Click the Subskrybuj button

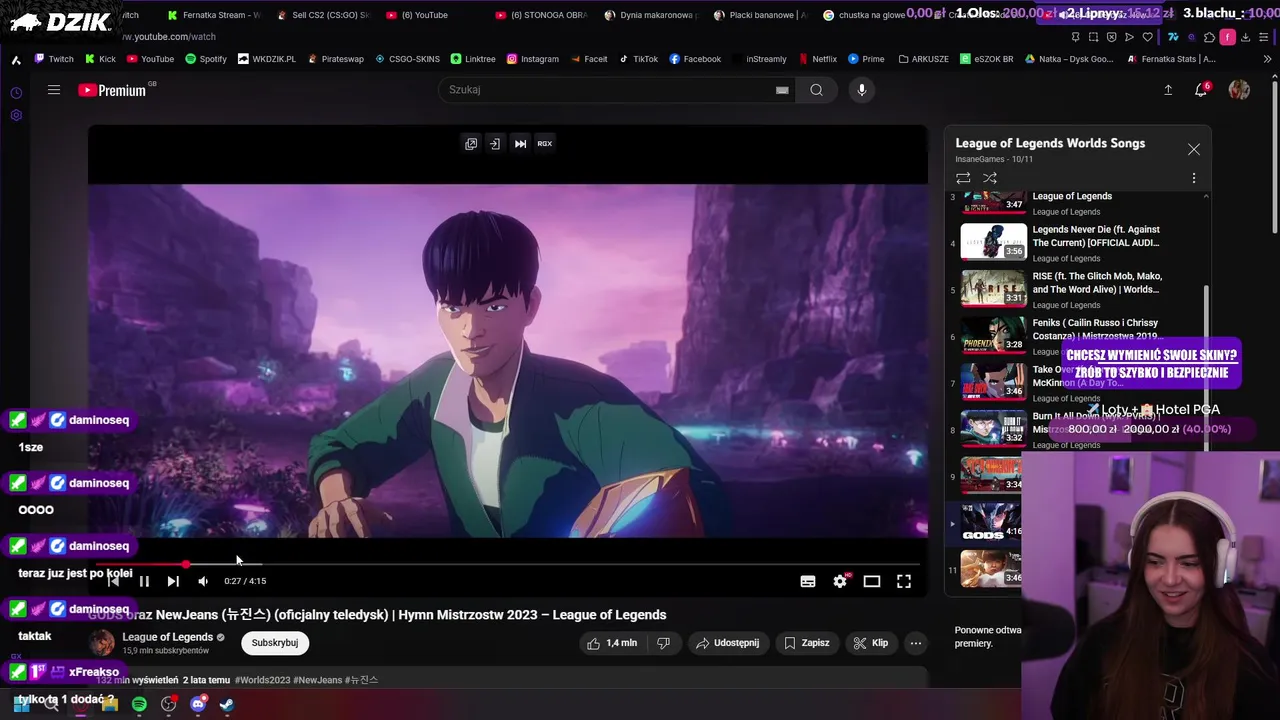(x=275, y=643)
